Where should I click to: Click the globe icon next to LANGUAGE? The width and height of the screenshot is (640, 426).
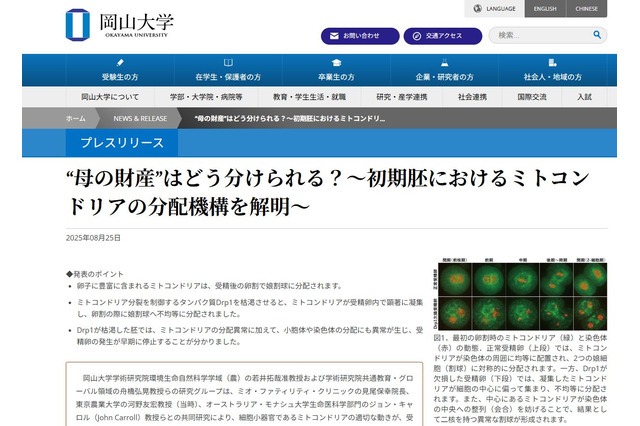(477, 9)
